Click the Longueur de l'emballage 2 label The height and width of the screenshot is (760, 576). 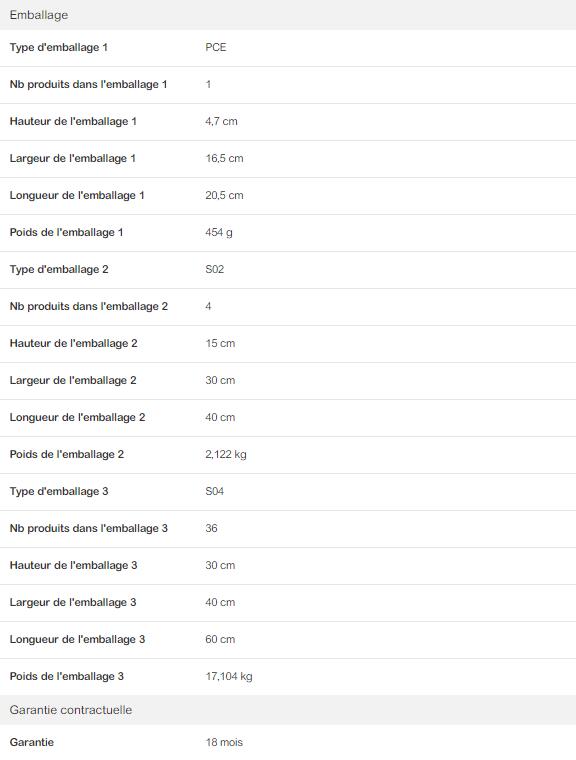tap(77, 417)
